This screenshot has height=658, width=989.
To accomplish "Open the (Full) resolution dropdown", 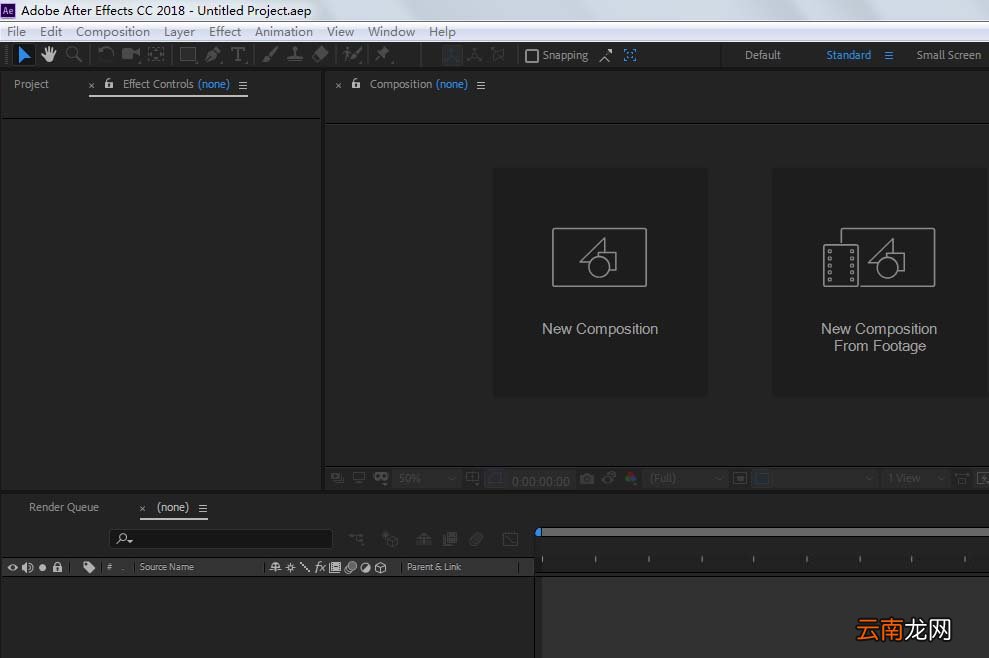I will pyautogui.click(x=686, y=479).
